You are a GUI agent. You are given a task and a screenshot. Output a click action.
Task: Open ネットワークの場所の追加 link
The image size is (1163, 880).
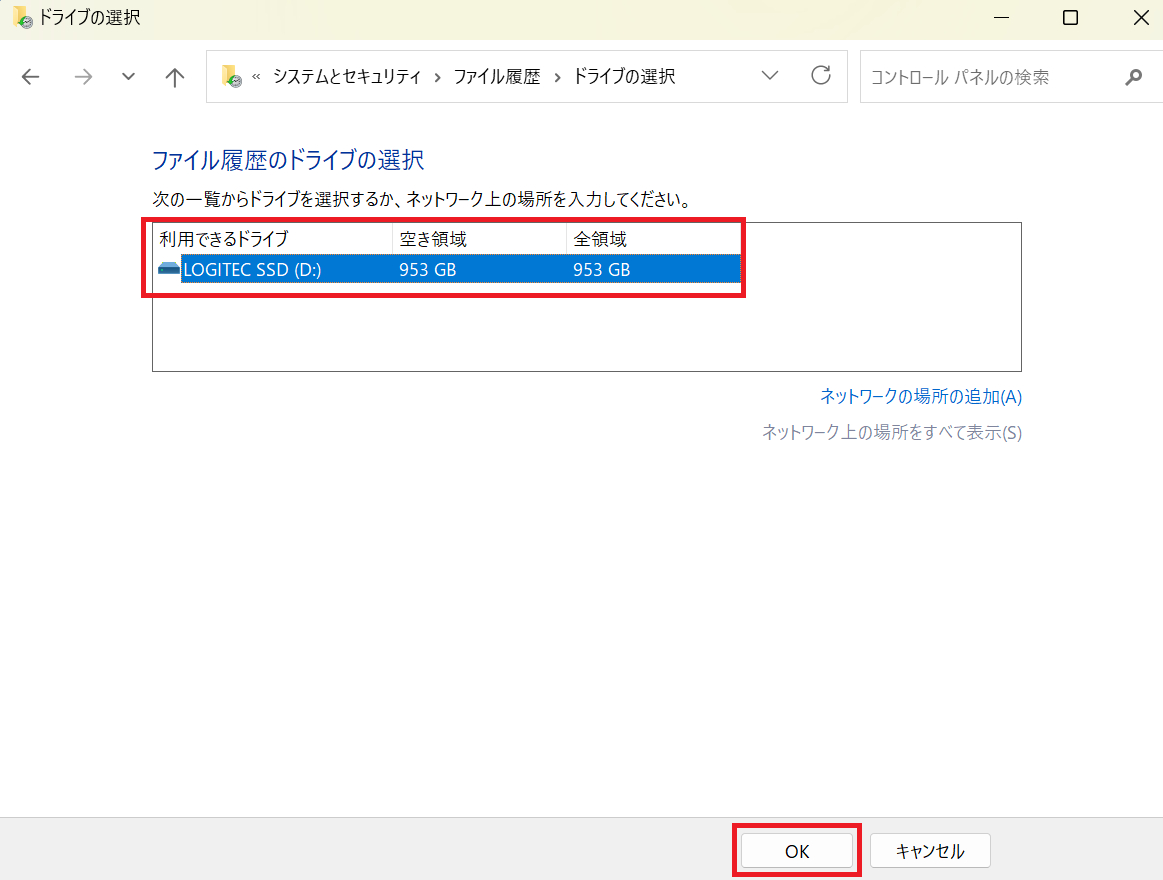[920, 396]
